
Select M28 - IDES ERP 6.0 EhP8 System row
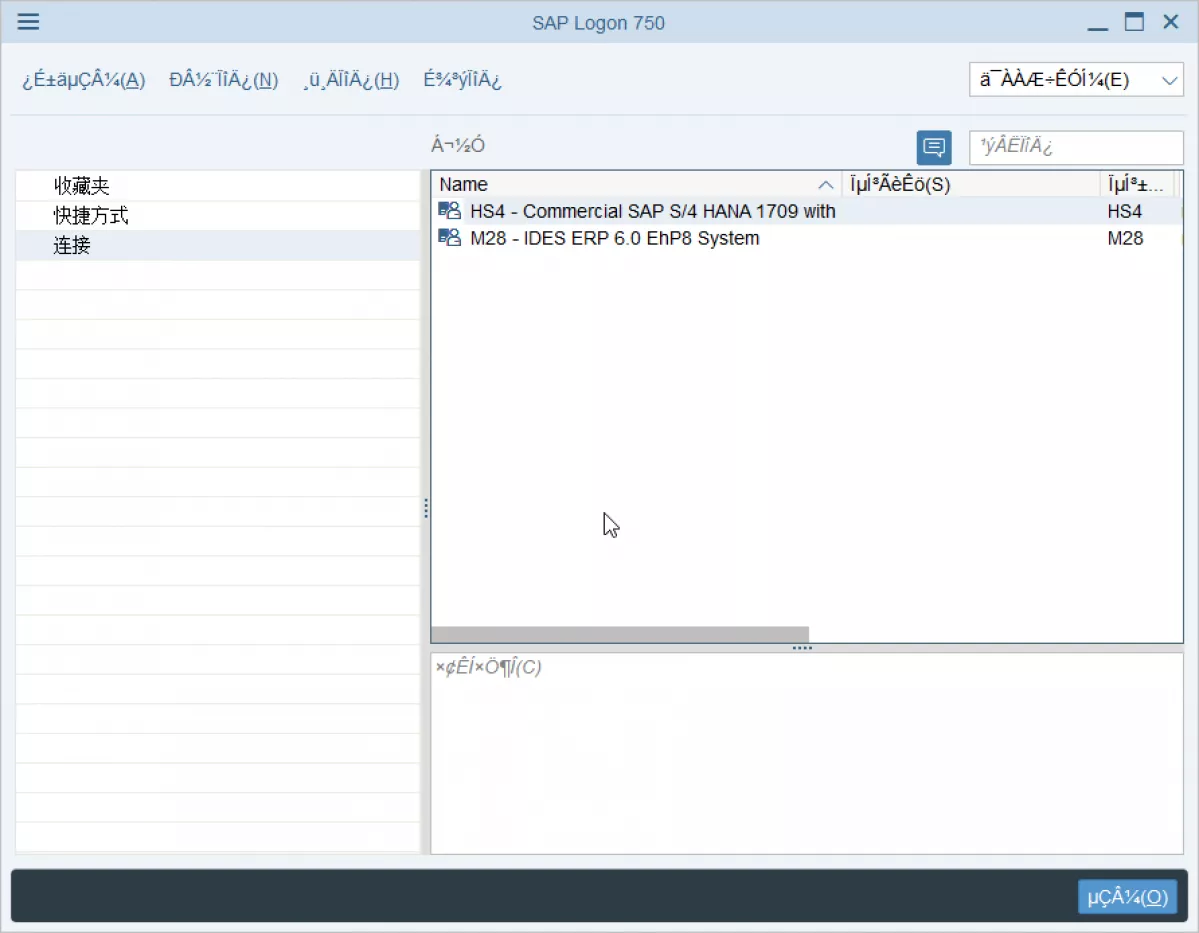(806, 238)
